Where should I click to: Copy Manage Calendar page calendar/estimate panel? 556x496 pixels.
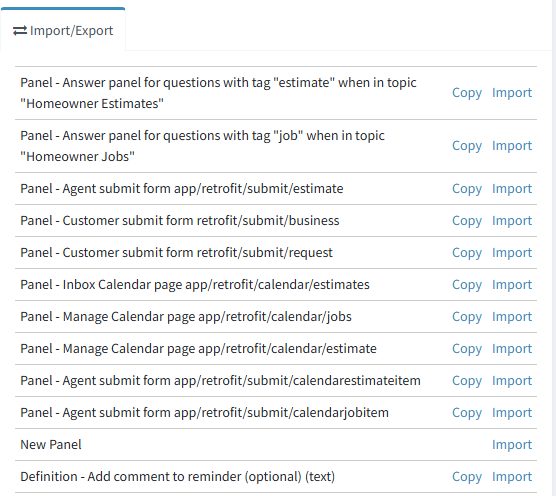pyautogui.click(x=467, y=349)
